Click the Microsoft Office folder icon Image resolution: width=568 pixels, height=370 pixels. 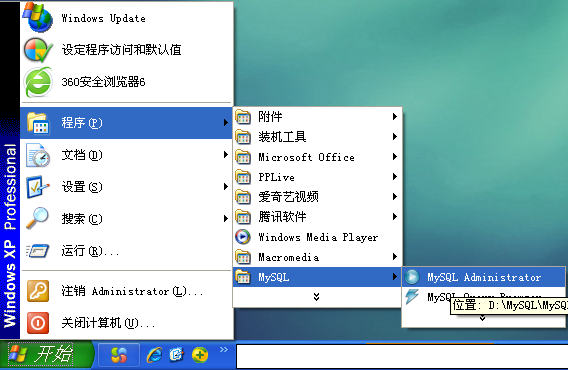[x=243, y=157]
